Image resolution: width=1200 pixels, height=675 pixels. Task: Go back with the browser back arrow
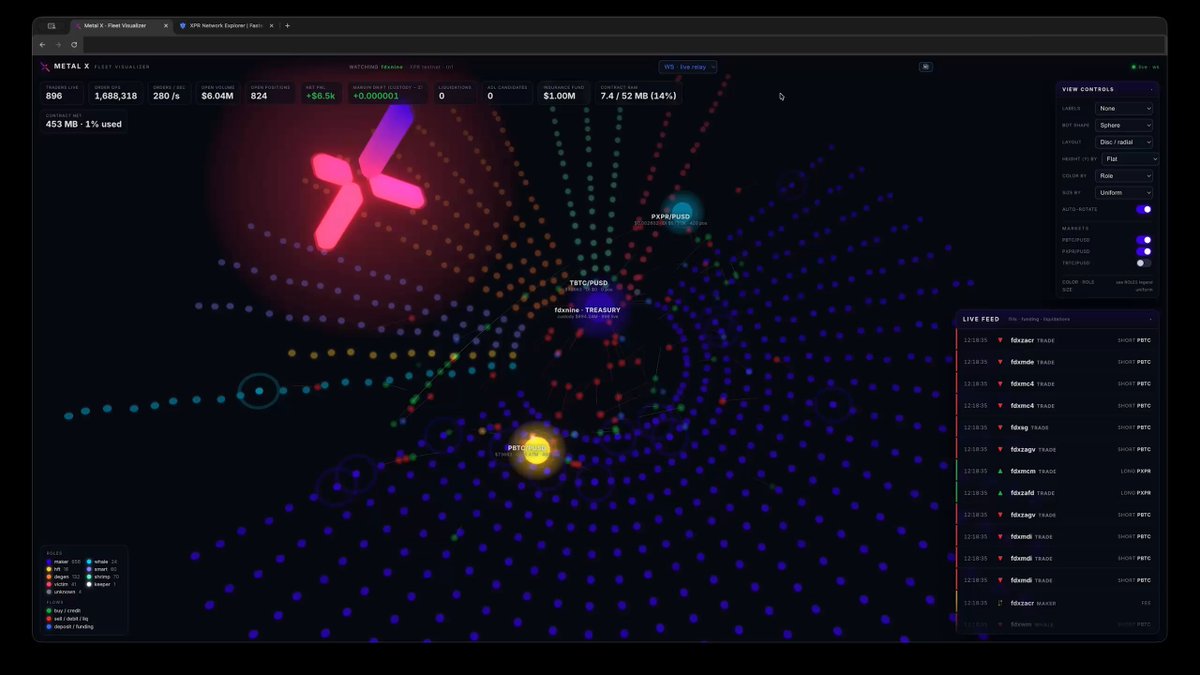[42, 45]
